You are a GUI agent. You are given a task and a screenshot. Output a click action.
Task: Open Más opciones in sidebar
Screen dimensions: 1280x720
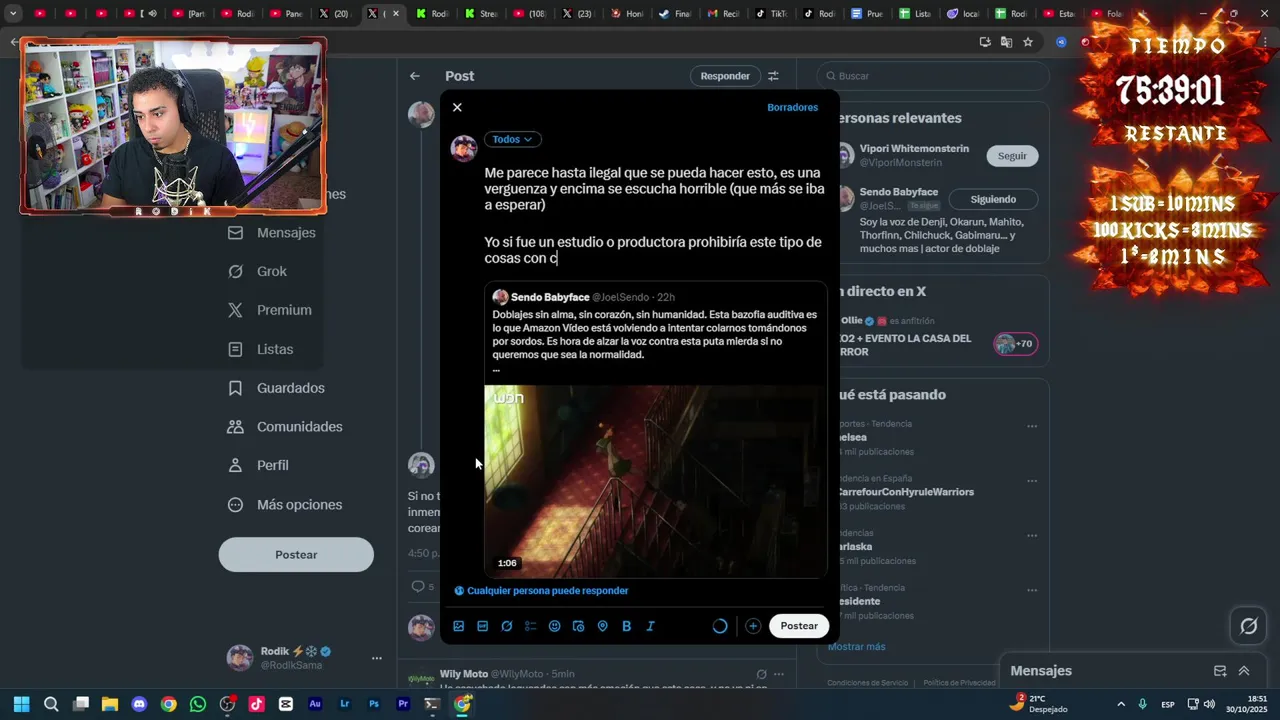[285, 505]
